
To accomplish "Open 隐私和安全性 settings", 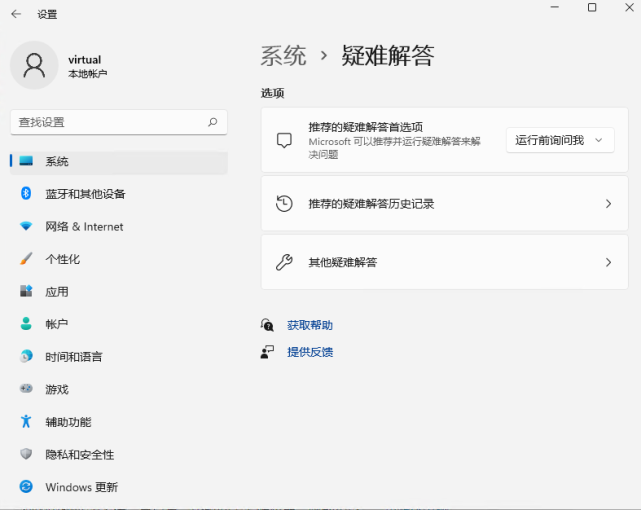I will tap(119, 454).
